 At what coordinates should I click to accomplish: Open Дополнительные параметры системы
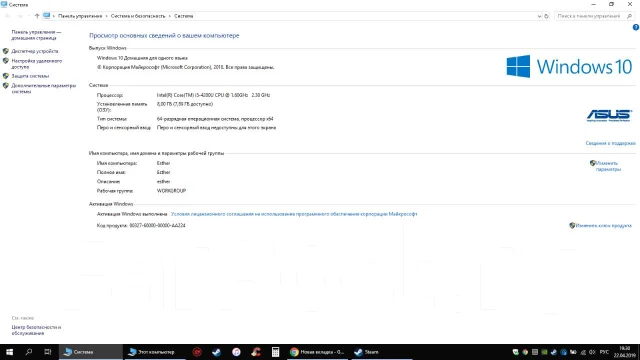tap(44, 89)
